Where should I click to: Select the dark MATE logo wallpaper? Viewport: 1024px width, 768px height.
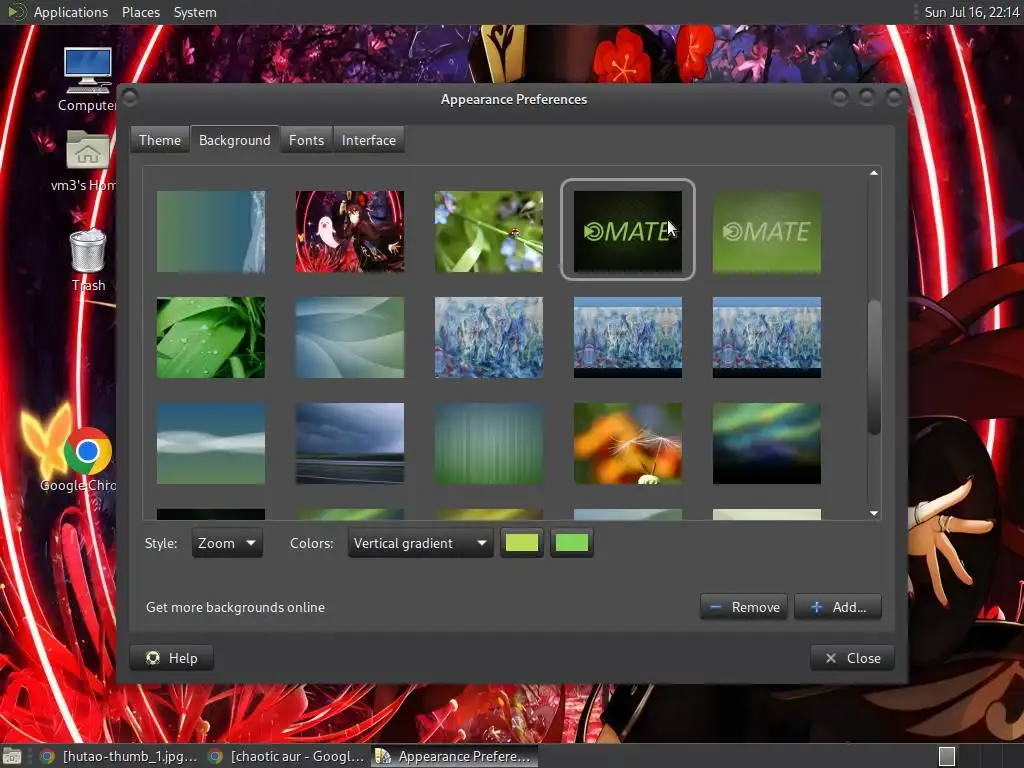(628, 231)
